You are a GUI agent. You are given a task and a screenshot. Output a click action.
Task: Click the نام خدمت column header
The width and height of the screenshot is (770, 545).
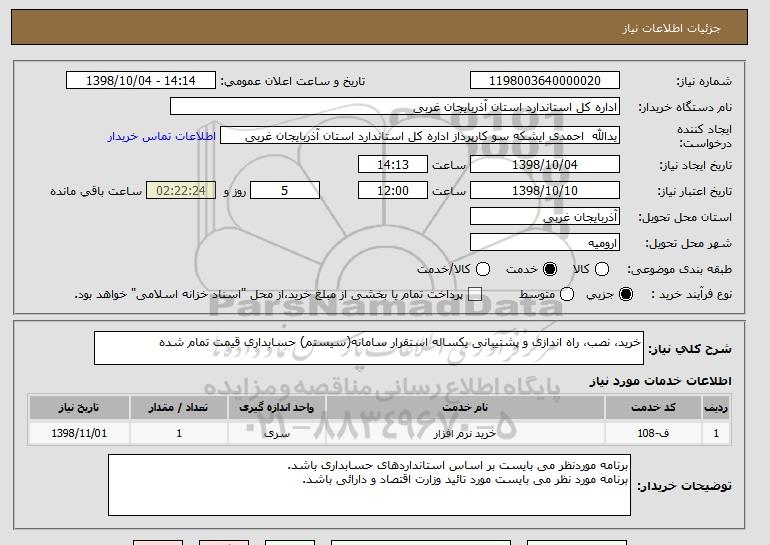[465, 408]
